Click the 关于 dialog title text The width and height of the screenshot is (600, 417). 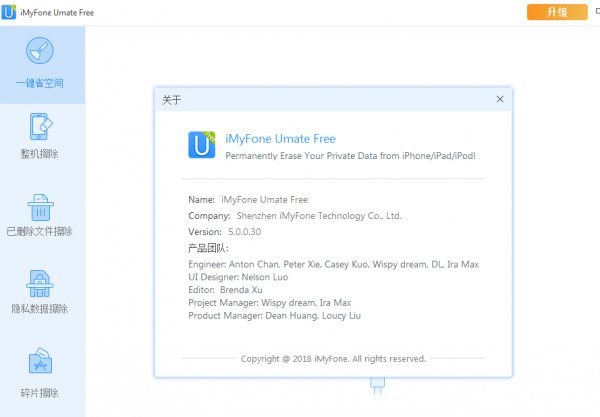coord(172,100)
